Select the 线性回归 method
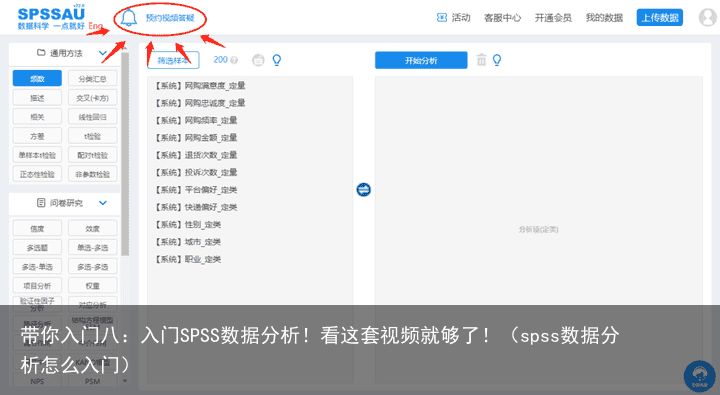This screenshot has width=720, height=395. (92, 117)
